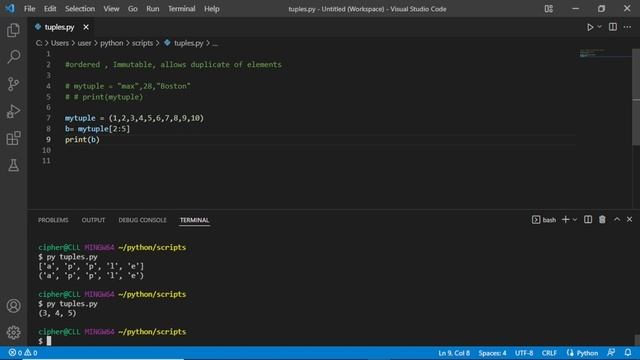
Task: Switch to the OUTPUT panel tab
Action: point(93,220)
